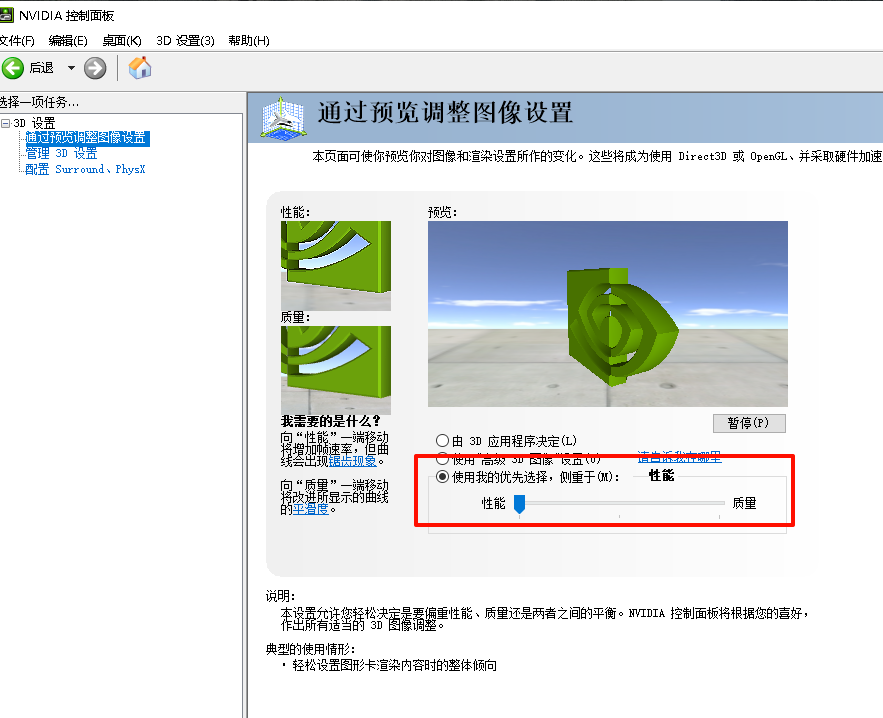Click the grey Forward arrow icon
Image resolution: width=883 pixels, height=718 pixels.
95,68
